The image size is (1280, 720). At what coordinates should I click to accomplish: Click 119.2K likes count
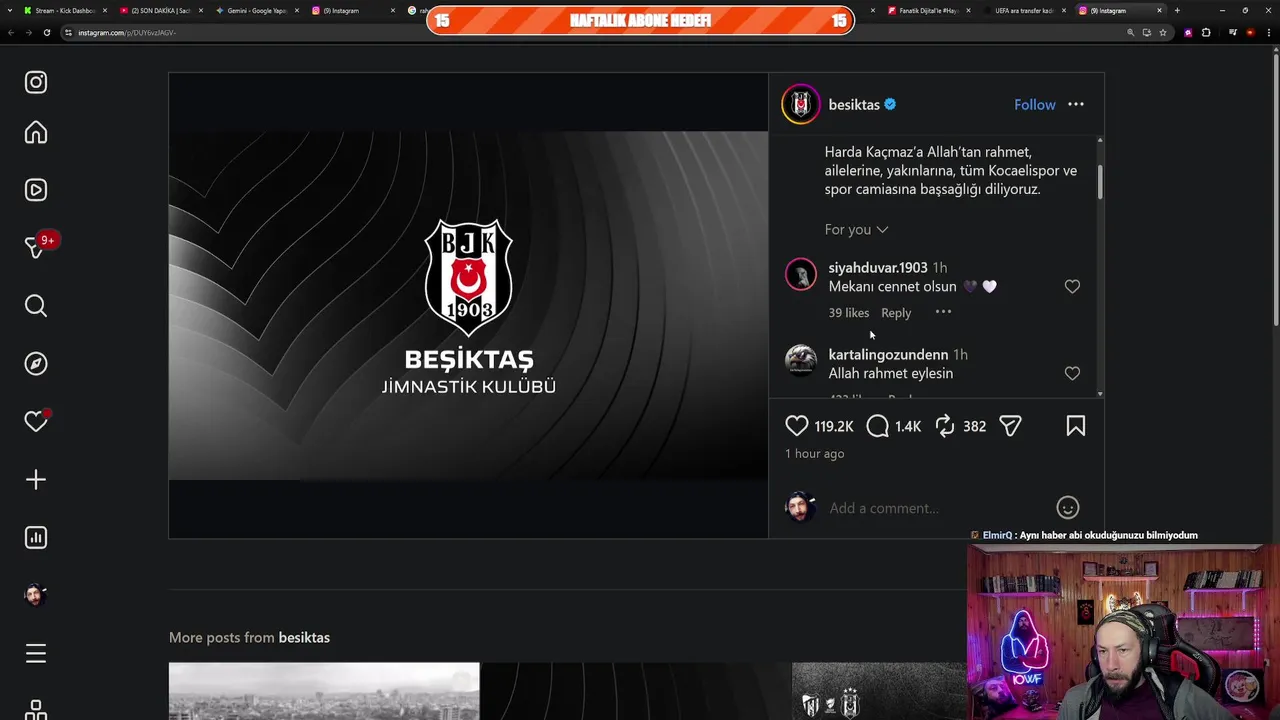[x=833, y=427]
